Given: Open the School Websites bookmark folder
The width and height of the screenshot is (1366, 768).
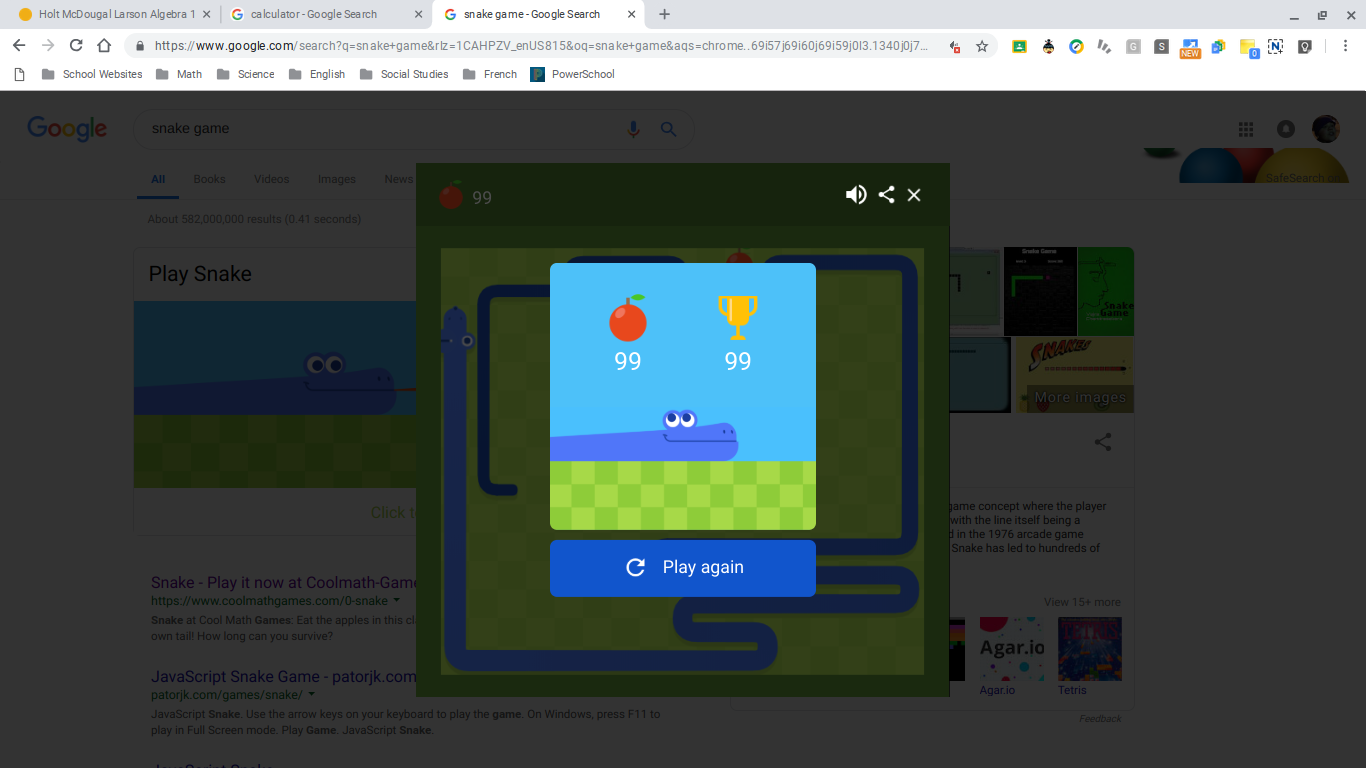Looking at the screenshot, I should point(92,74).
